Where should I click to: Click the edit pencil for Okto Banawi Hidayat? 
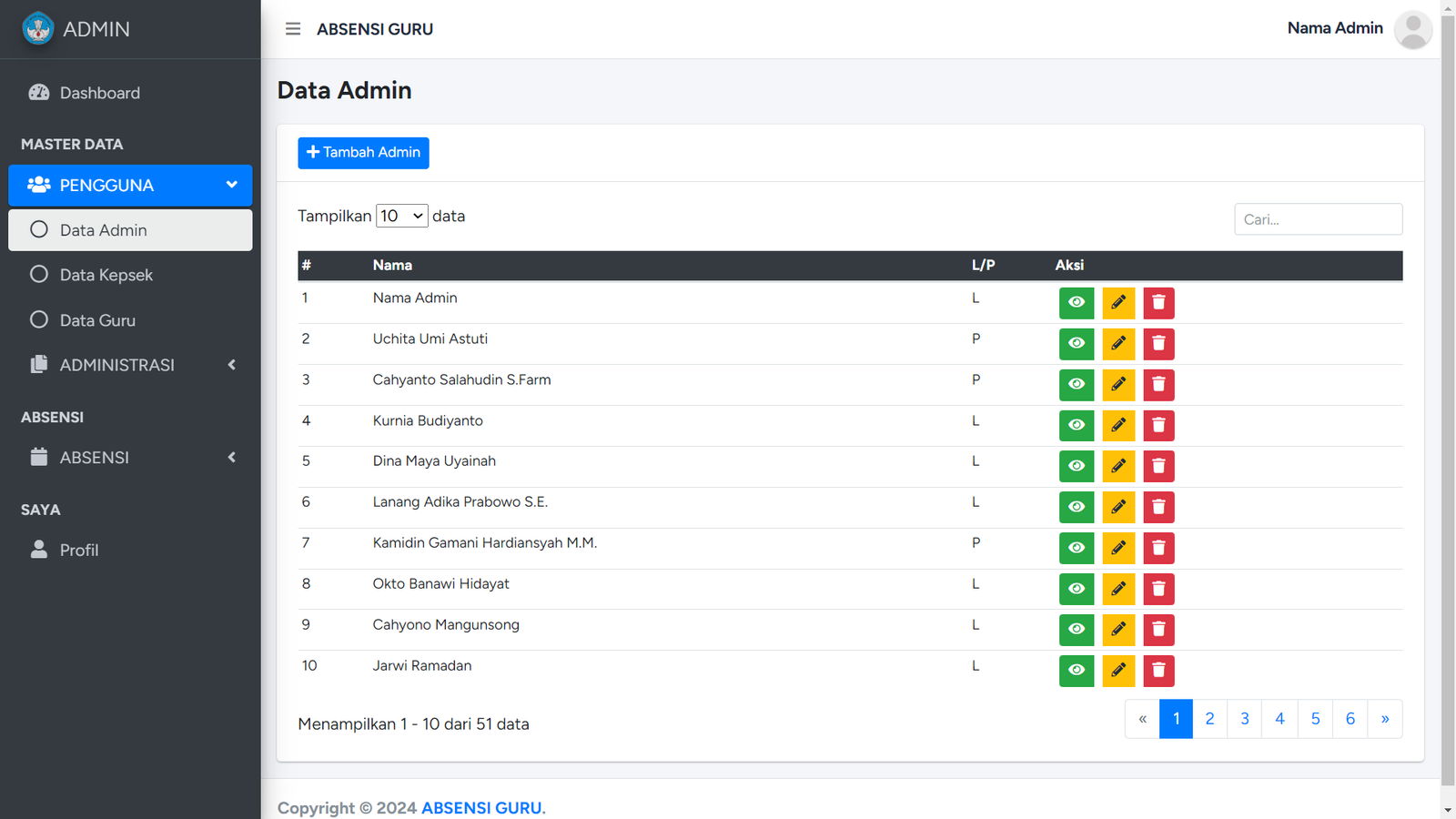(x=1117, y=589)
